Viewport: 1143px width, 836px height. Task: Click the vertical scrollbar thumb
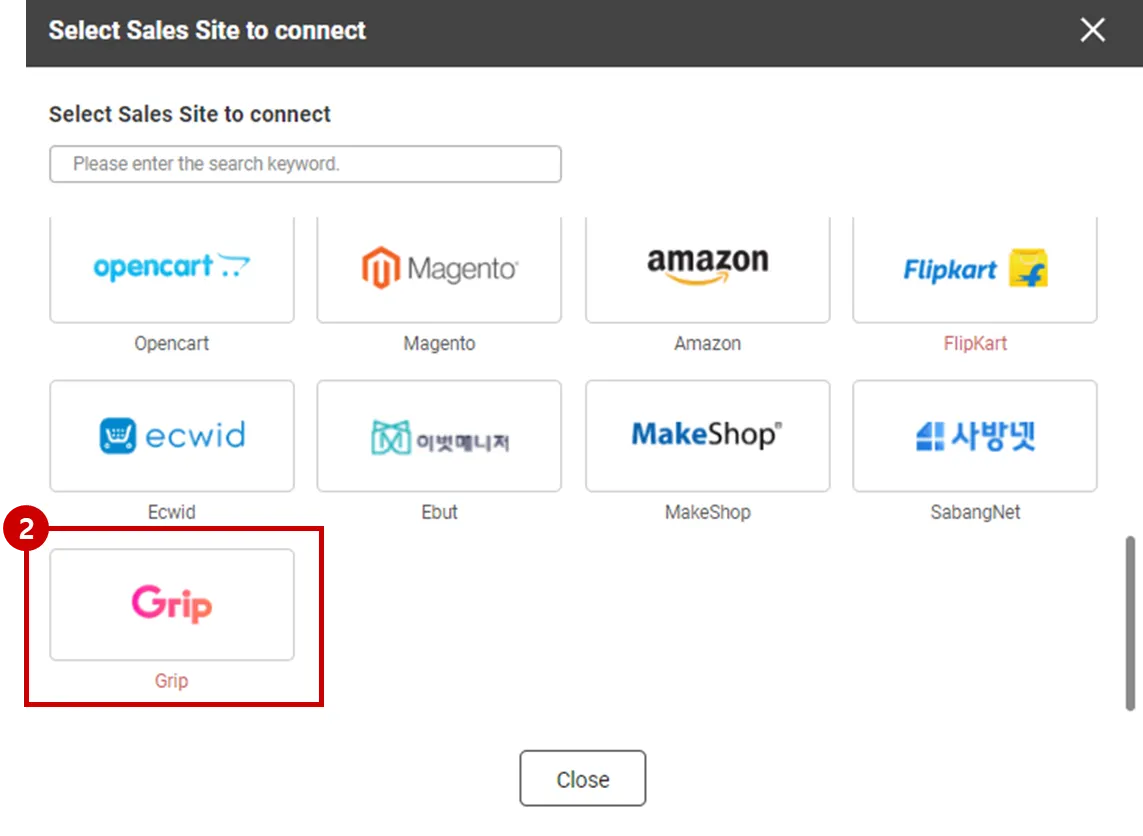pos(1131,622)
